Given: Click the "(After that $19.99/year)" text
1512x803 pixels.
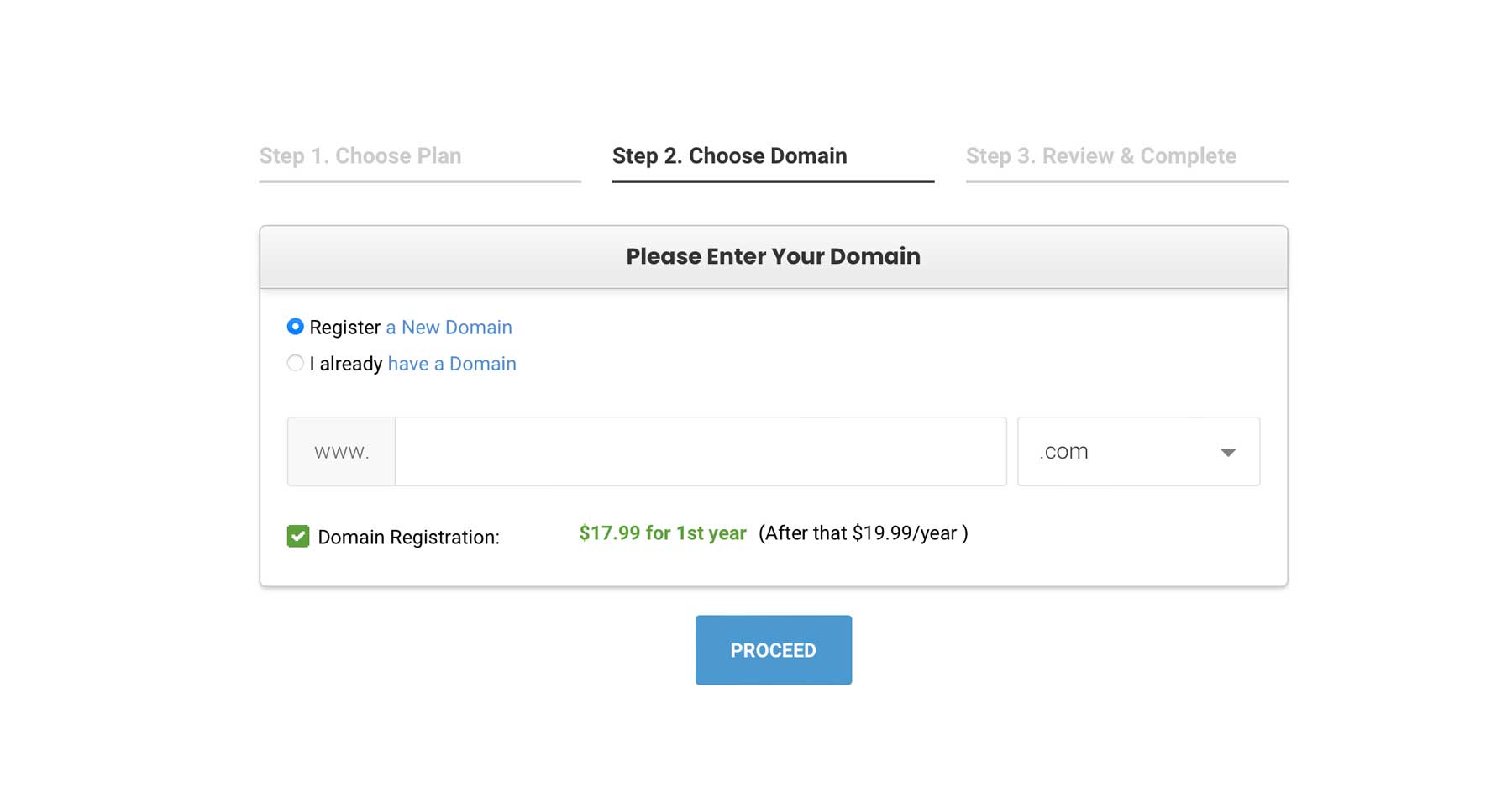Looking at the screenshot, I should 863,533.
